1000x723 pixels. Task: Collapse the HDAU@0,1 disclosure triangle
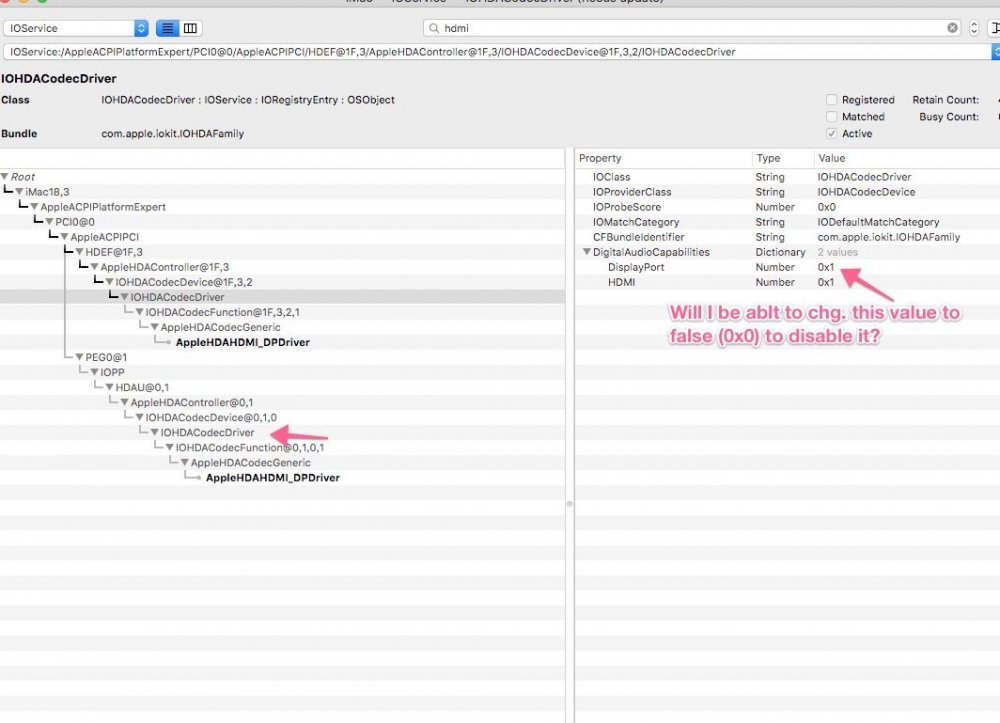pyautogui.click(x=110, y=387)
